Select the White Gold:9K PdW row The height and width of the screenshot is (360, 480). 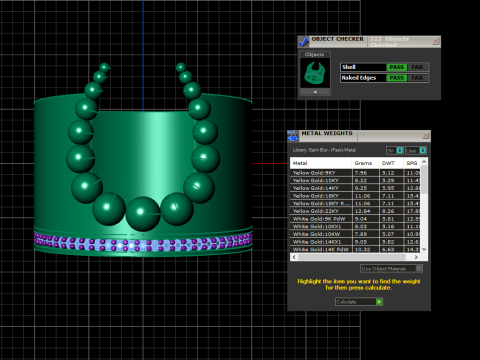355,219
